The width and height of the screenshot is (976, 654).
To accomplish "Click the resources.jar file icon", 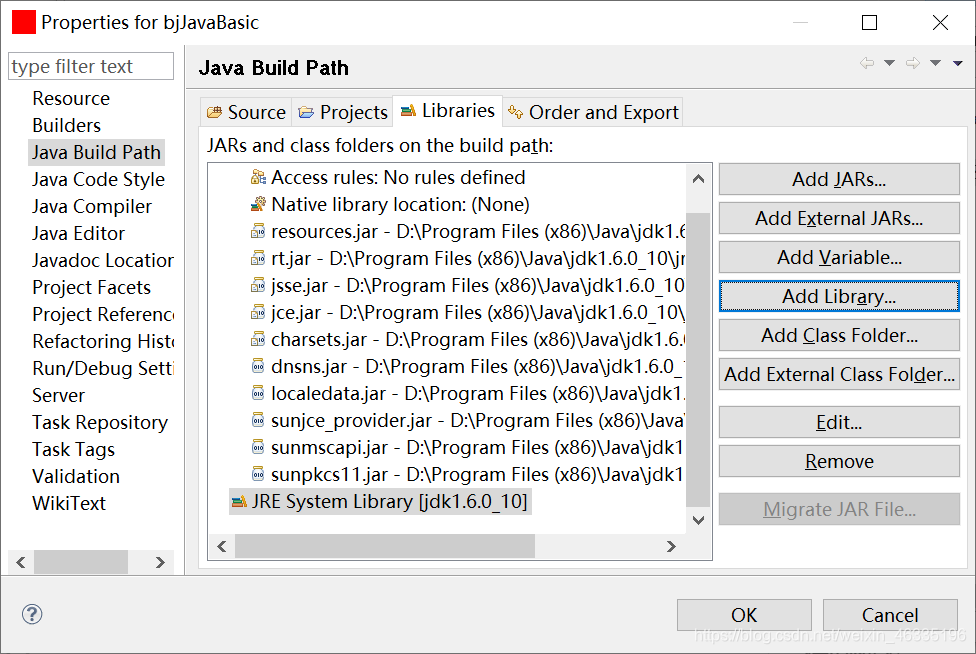I will click(258, 231).
